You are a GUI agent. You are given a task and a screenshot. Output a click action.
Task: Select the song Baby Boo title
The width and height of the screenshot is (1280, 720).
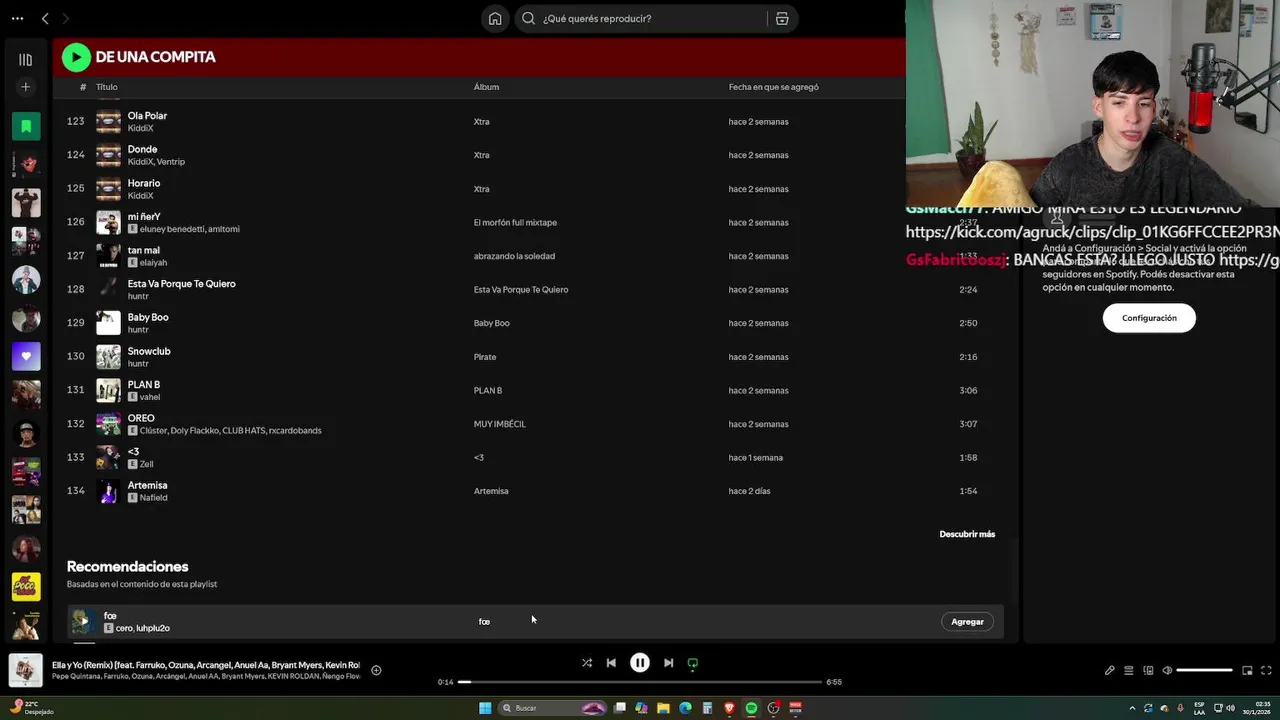coord(148,317)
